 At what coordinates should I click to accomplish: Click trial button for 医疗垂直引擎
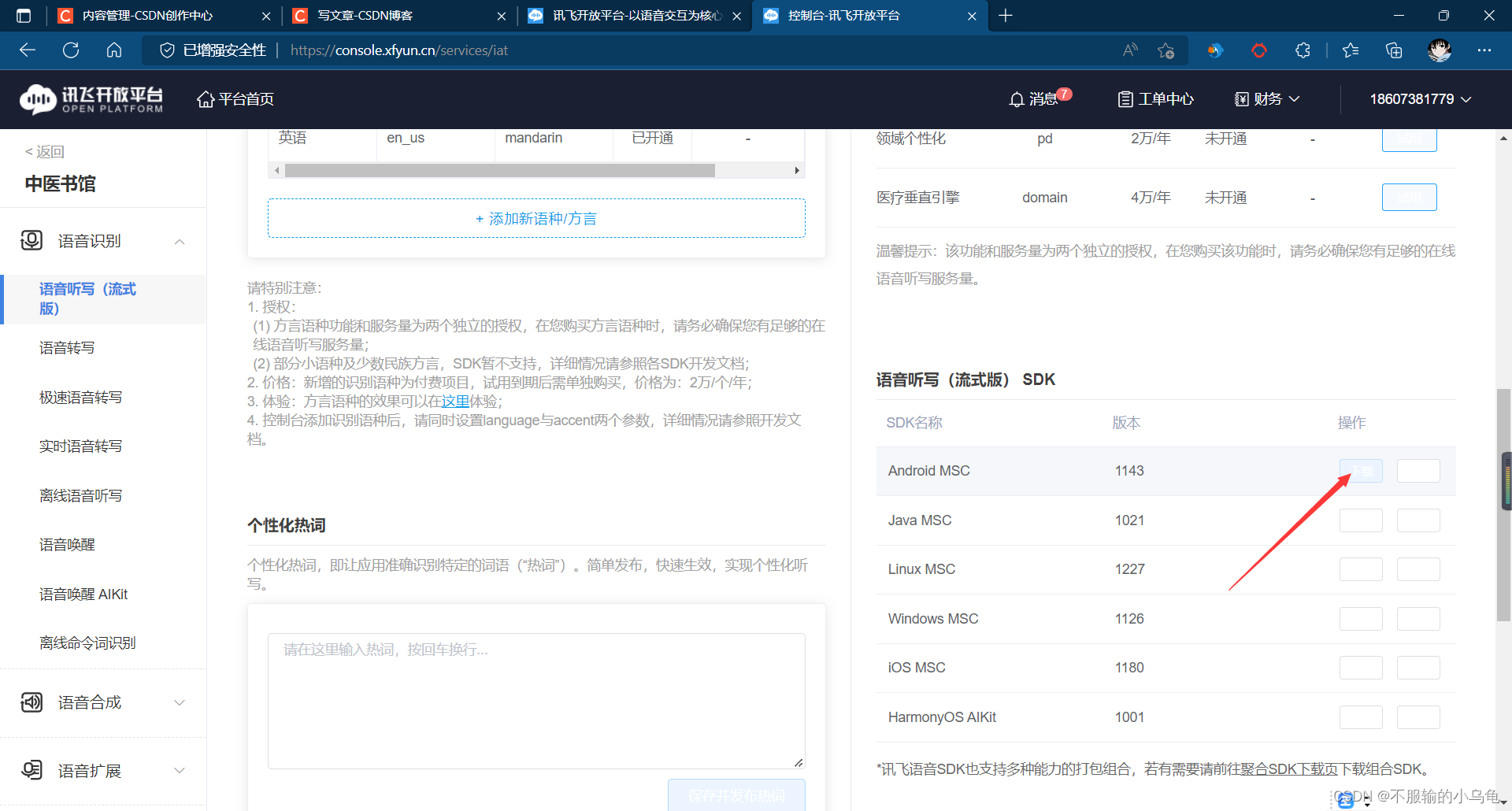(x=1409, y=197)
